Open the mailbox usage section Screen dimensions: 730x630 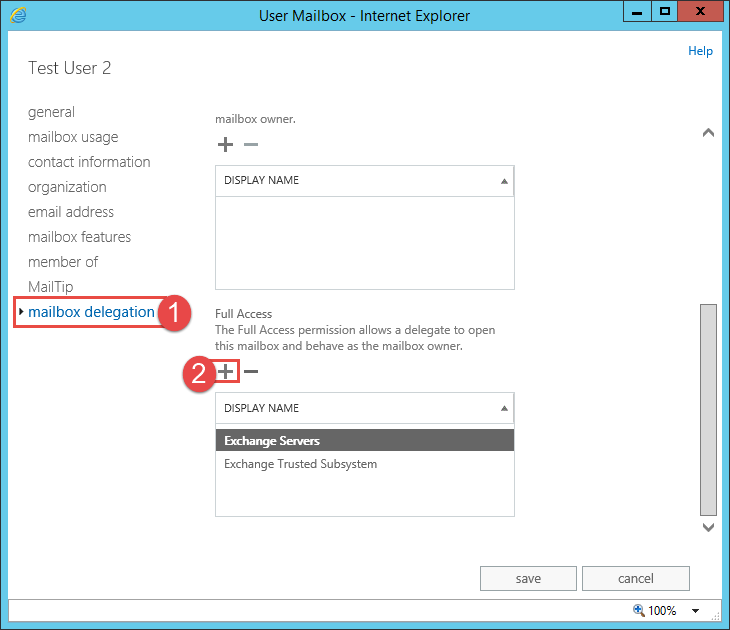click(73, 137)
